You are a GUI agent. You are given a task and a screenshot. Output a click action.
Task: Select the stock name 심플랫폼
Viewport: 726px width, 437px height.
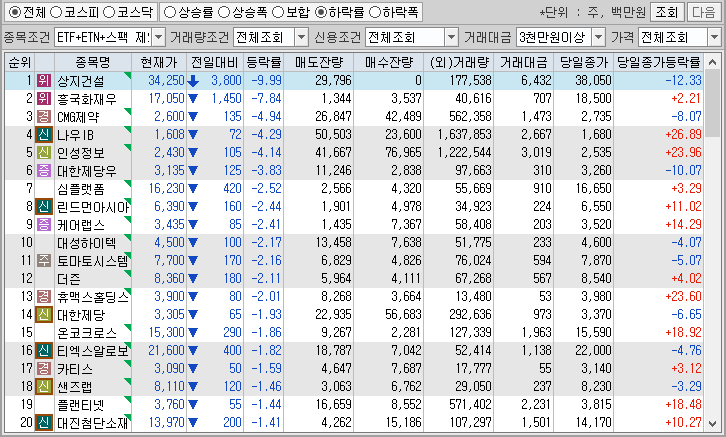pos(81,189)
